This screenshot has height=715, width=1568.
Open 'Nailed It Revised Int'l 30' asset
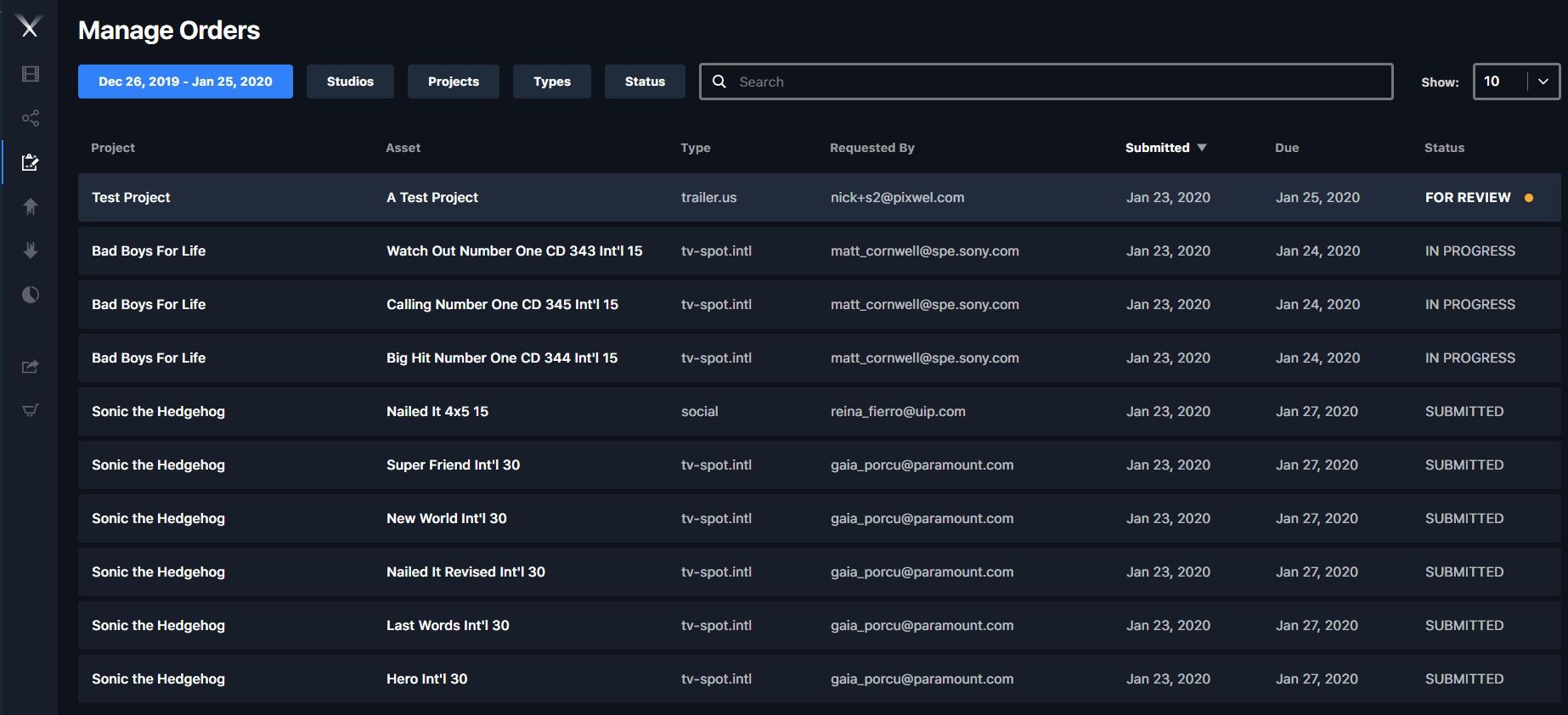[x=465, y=572]
